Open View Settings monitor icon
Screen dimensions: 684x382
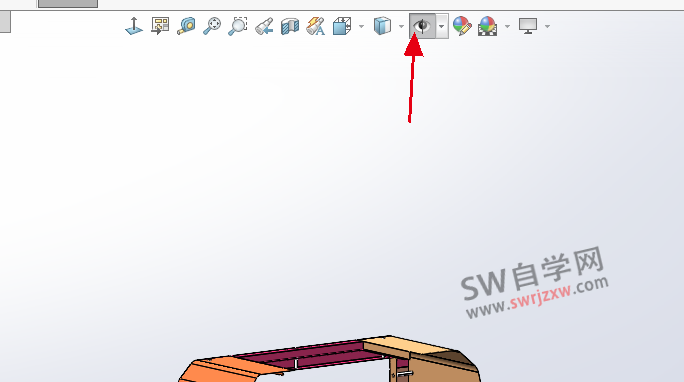(528, 26)
